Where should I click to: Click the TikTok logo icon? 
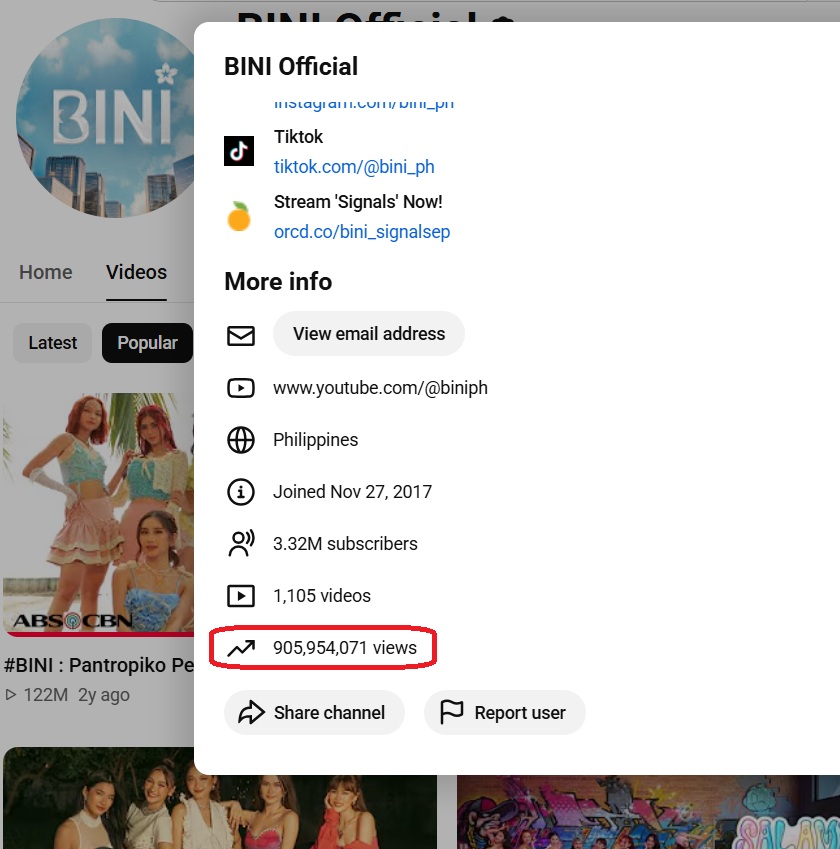(x=239, y=151)
